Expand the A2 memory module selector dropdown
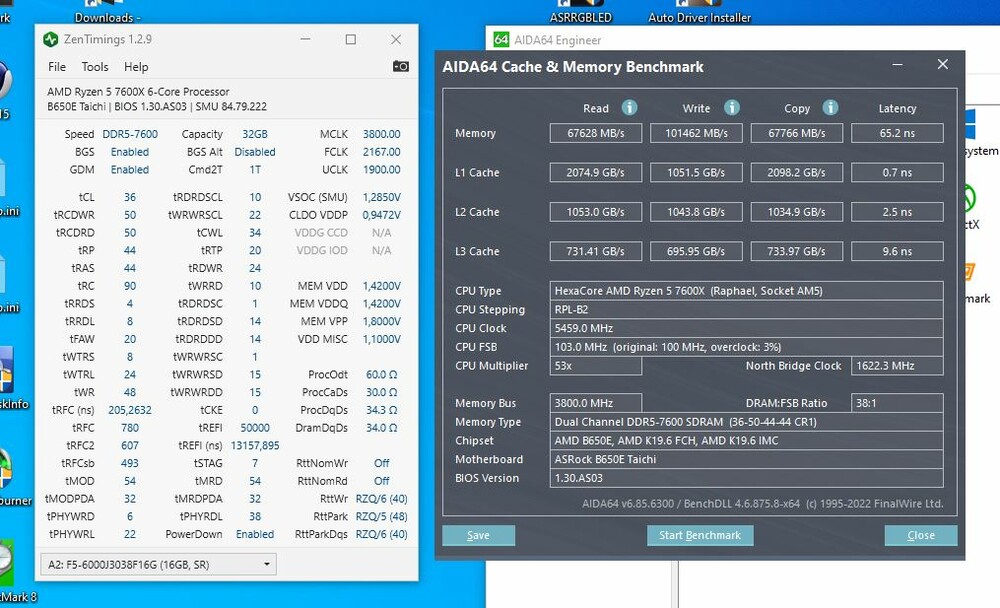Screen dimensions: 1000x608 159,565
